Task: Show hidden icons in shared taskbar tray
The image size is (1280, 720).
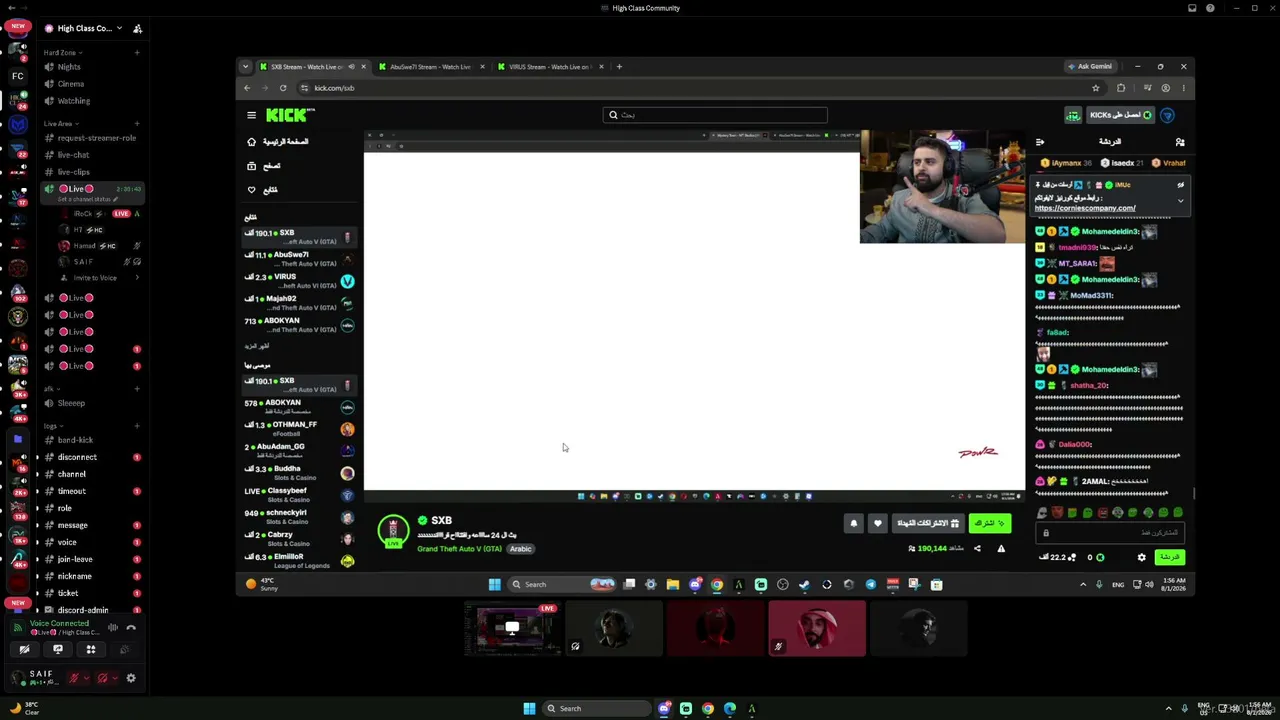Action: pyautogui.click(x=1083, y=584)
